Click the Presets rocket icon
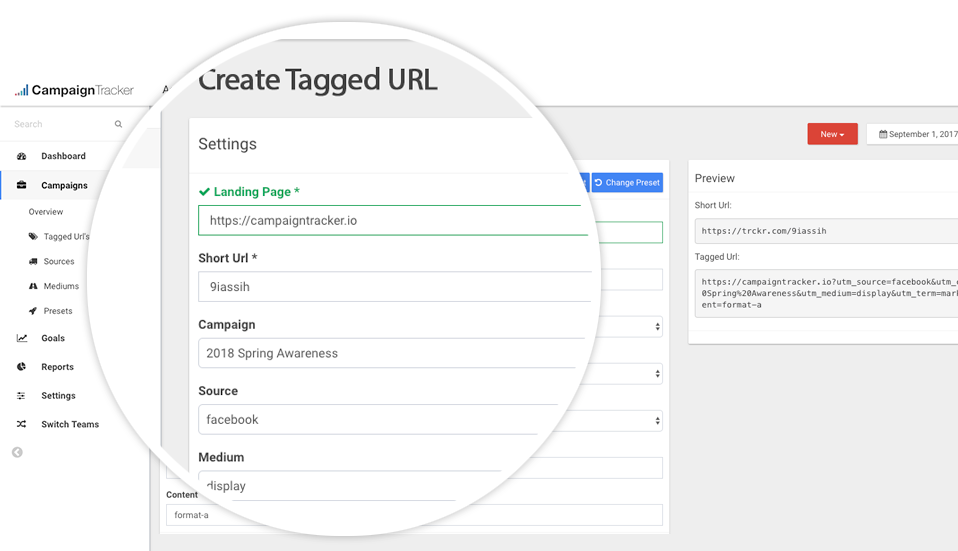 (x=33, y=311)
